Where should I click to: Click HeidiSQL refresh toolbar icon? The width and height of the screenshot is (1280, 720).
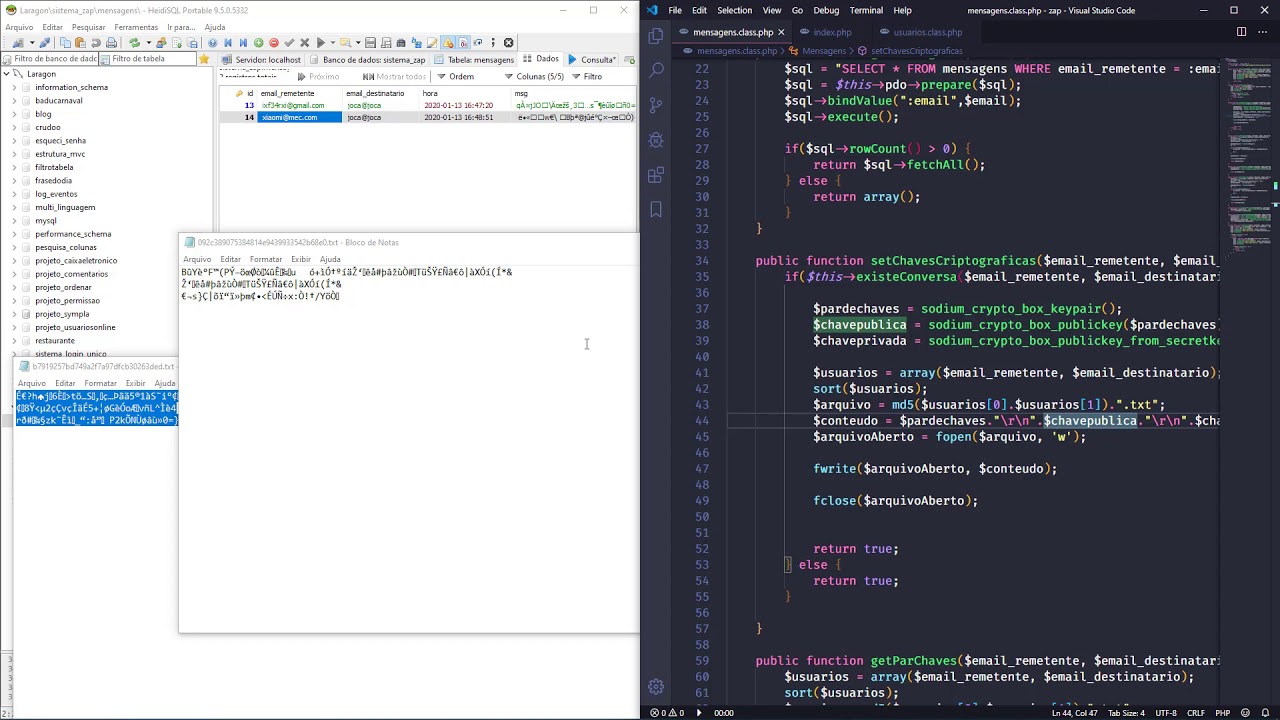[134, 43]
